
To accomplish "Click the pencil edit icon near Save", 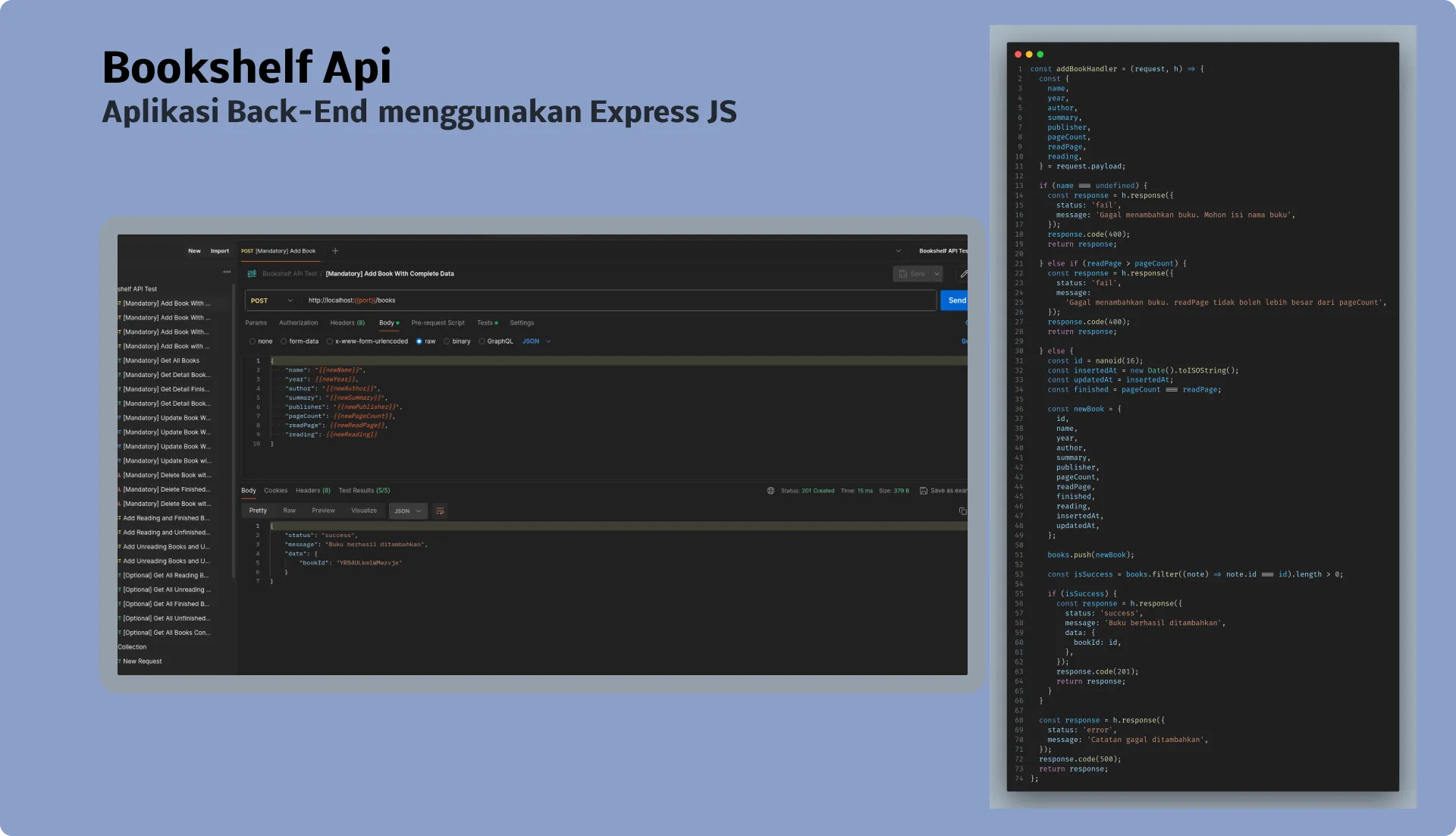I will pyautogui.click(x=963, y=274).
